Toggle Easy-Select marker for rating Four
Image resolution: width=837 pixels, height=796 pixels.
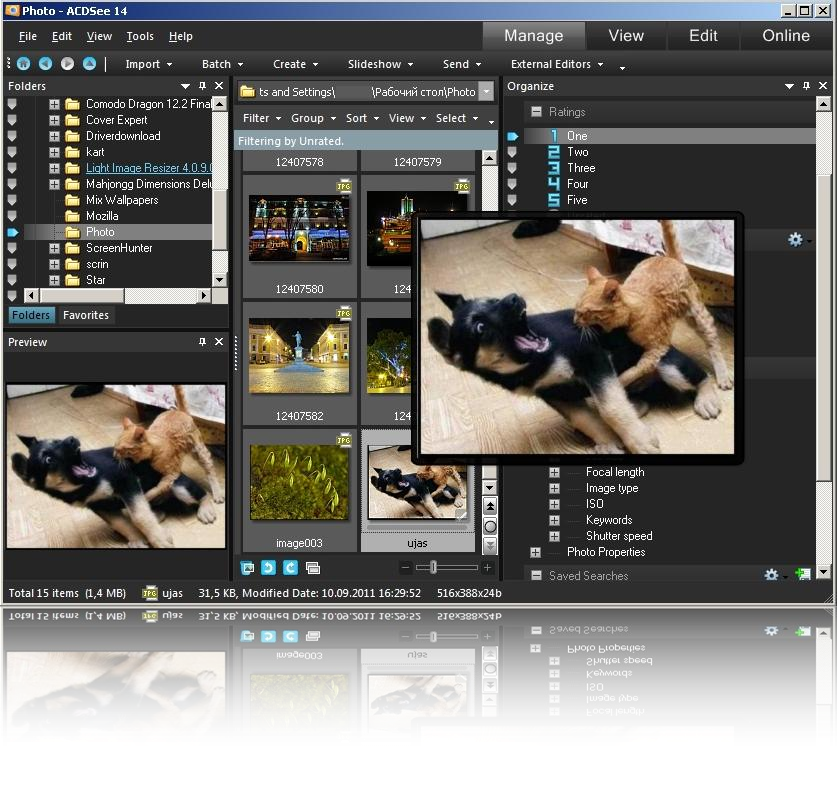tap(512, 184)
